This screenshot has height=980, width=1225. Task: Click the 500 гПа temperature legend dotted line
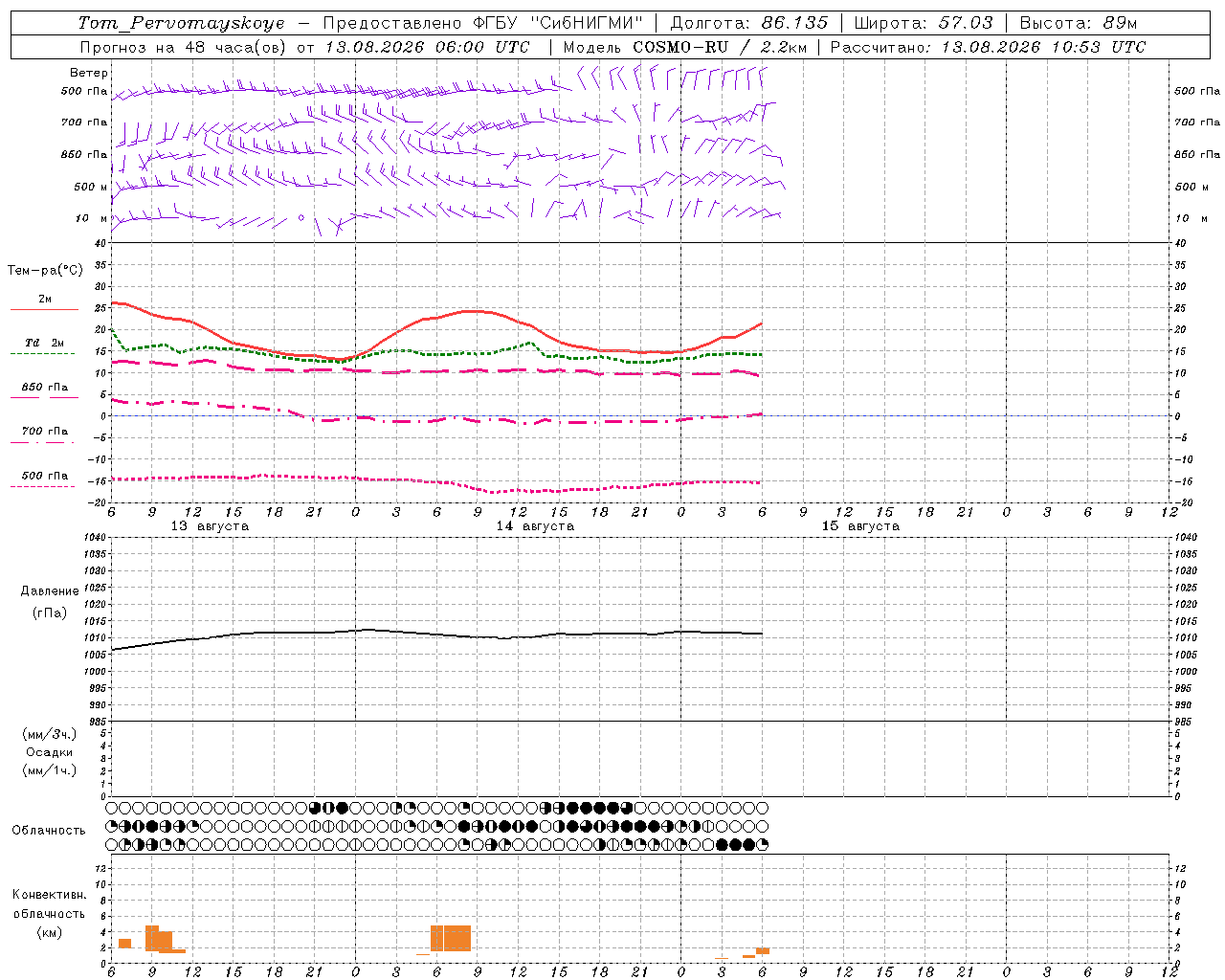coord(43,486)
